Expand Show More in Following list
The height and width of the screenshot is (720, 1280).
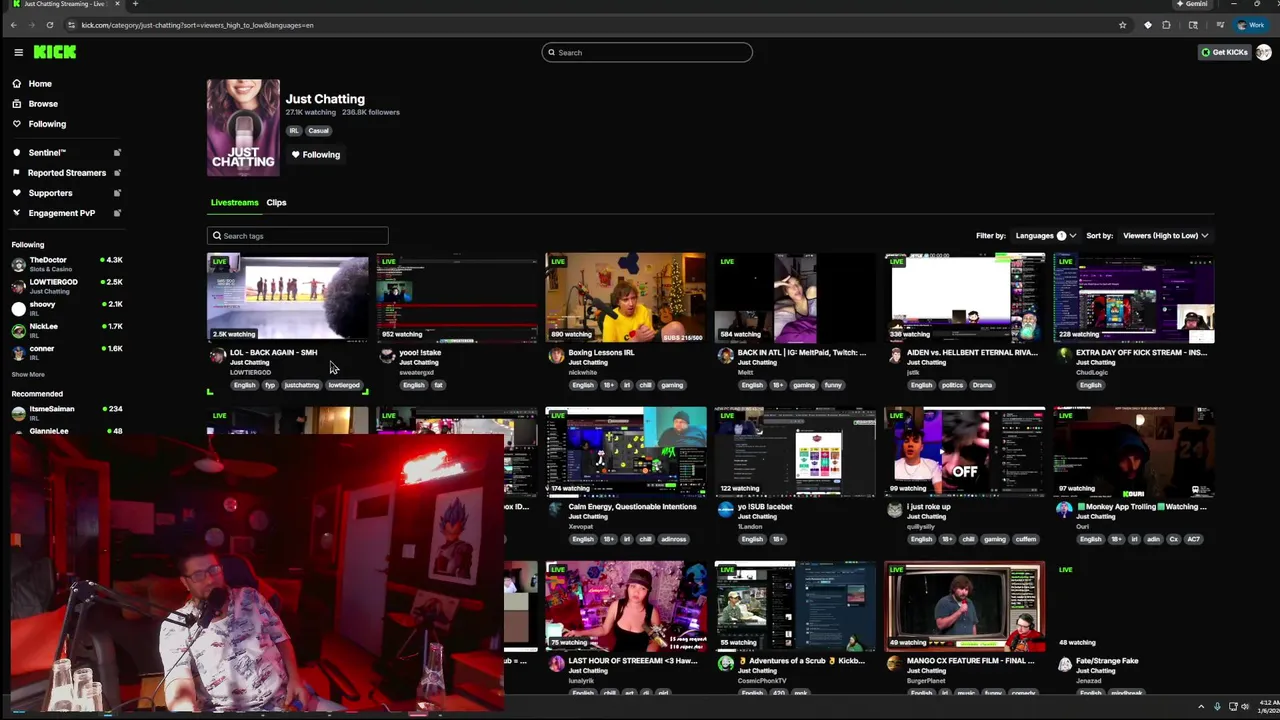(28, 375)
